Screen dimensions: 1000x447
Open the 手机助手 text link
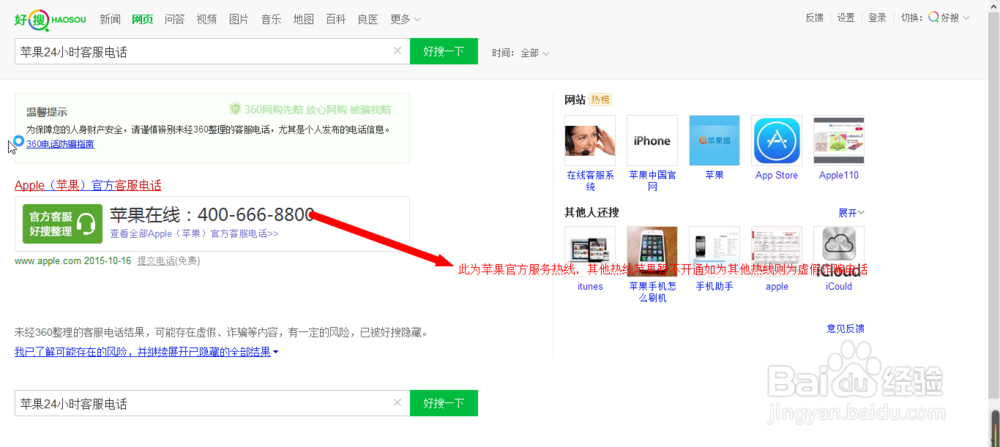click(714, 286)
